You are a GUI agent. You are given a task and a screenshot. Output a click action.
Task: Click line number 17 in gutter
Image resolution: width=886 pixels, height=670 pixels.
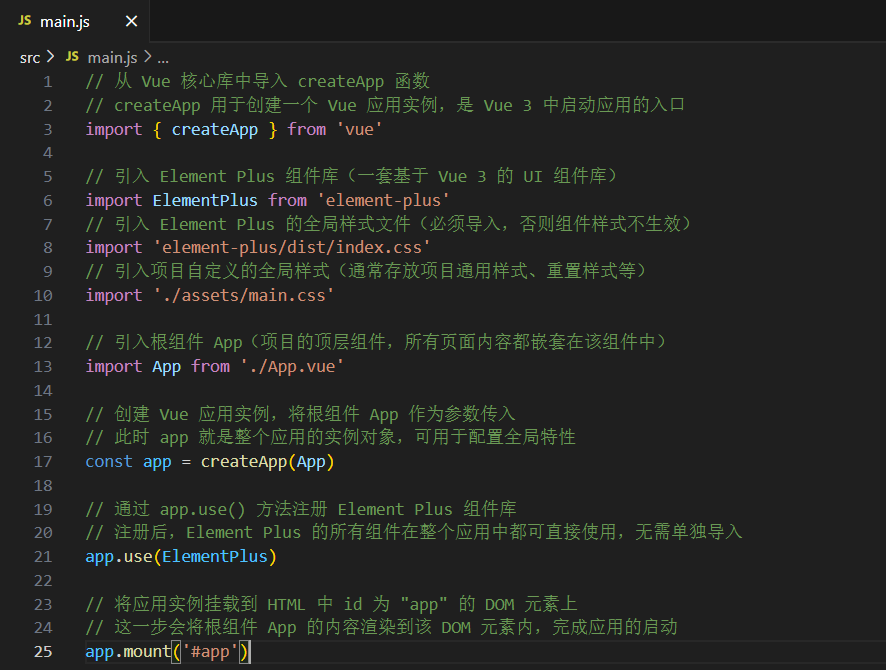43,462
